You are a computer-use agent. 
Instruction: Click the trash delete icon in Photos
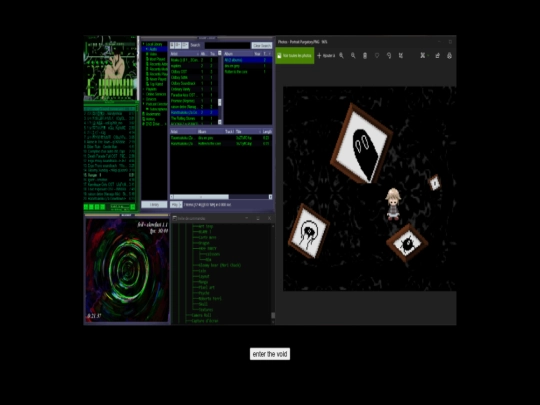365,55
